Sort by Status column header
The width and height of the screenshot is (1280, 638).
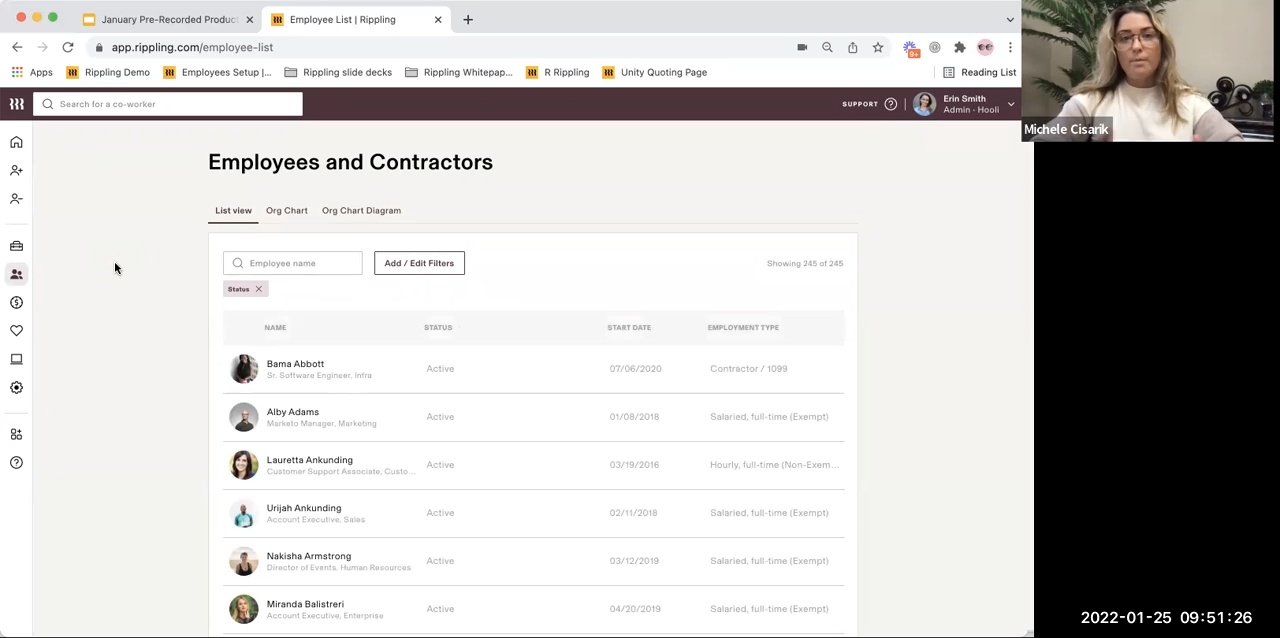coord(438,327)
